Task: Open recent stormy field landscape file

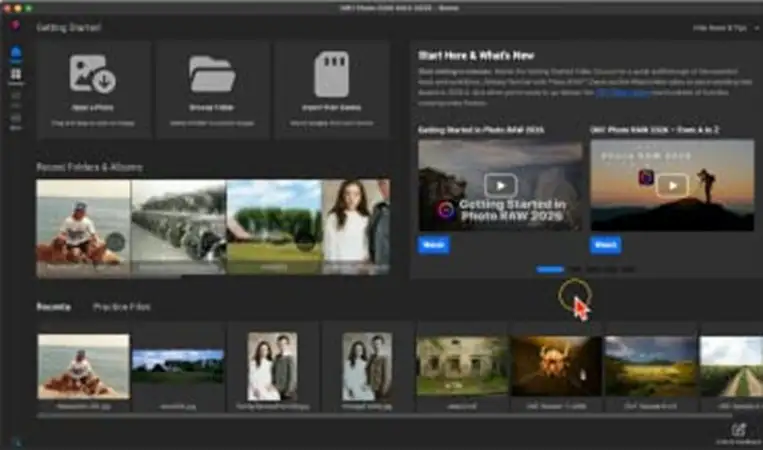Action: (x=651, y=366)
